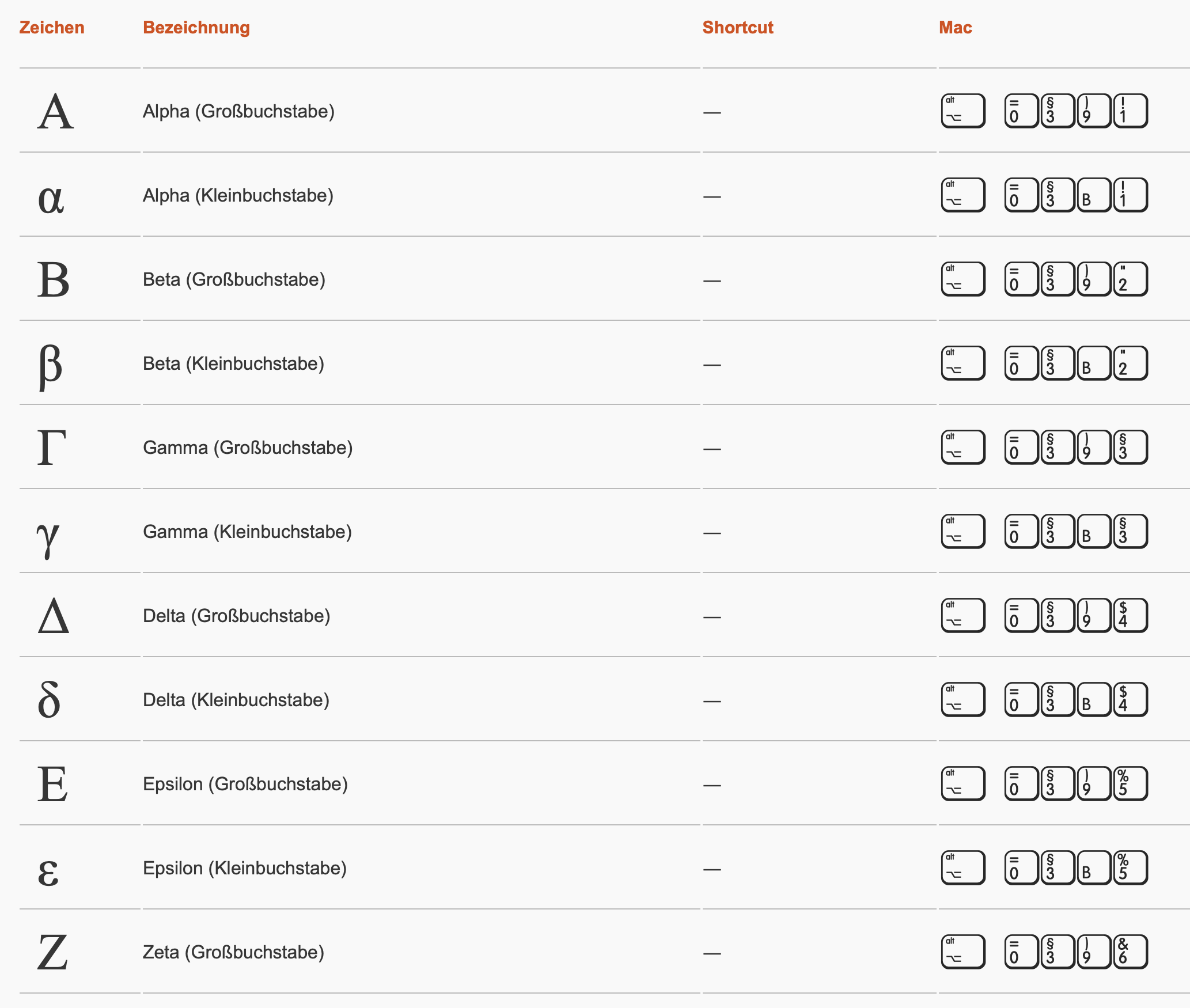
Task: Click the % 5 key icon in the Epsilon (Großbuchstabe) row
Action: pos(1130,784)
